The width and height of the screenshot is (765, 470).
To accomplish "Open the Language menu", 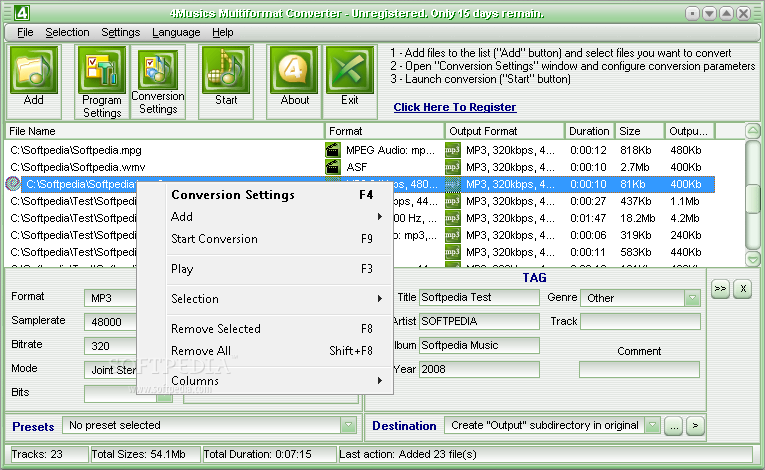I will coord(176,32).
